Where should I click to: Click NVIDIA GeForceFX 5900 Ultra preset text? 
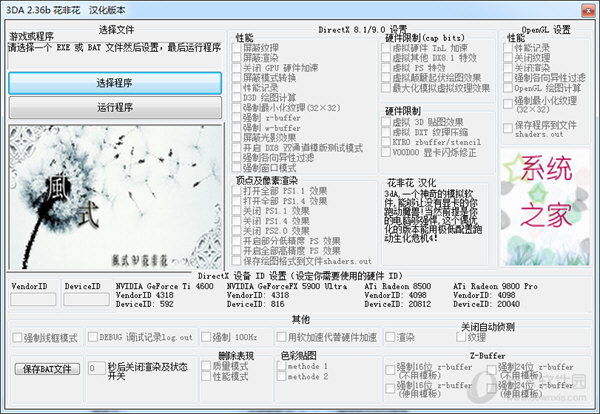tap(287, 286)
